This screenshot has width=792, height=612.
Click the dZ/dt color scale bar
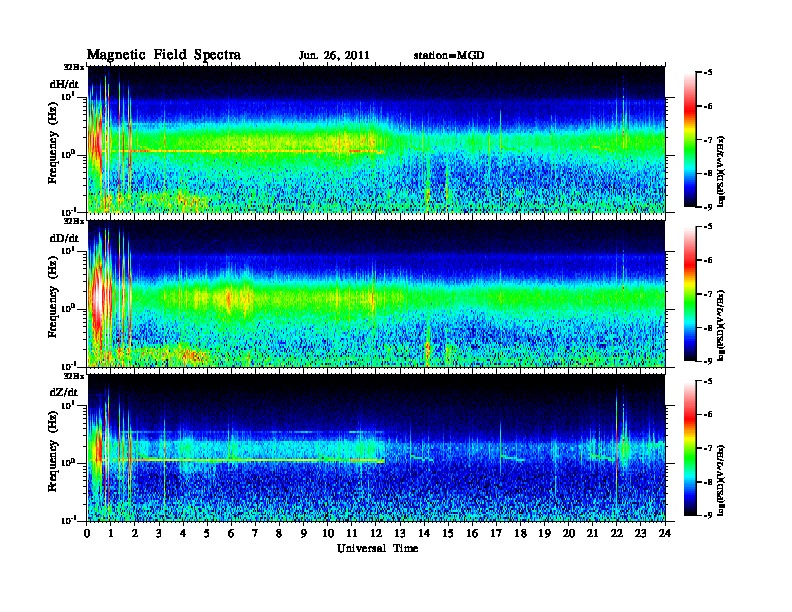tap(690, 448)
